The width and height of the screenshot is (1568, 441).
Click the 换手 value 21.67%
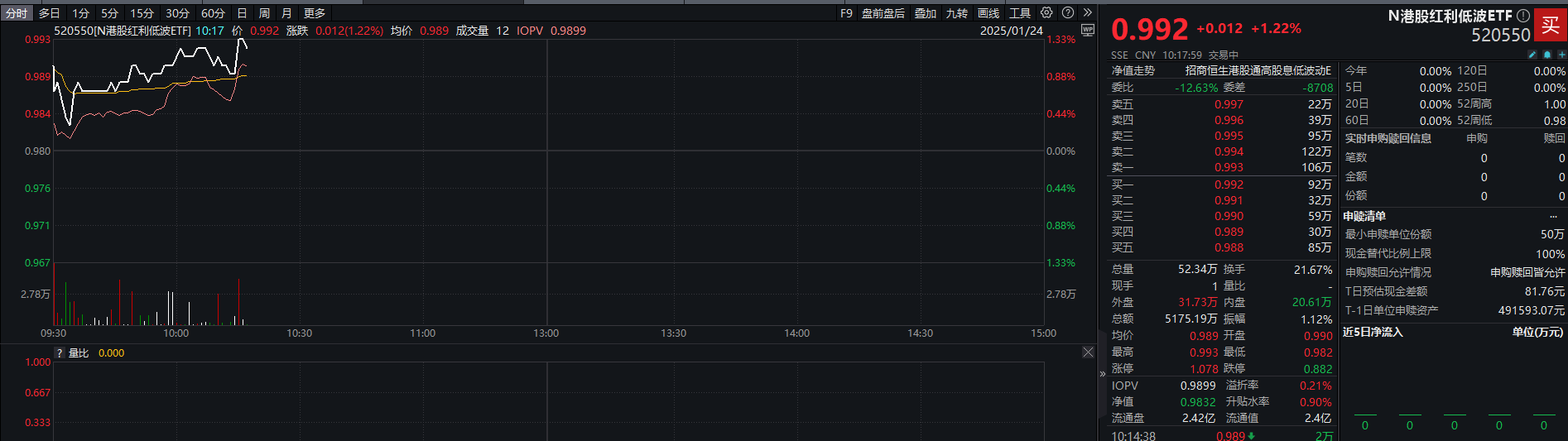tap(1313, 270)
